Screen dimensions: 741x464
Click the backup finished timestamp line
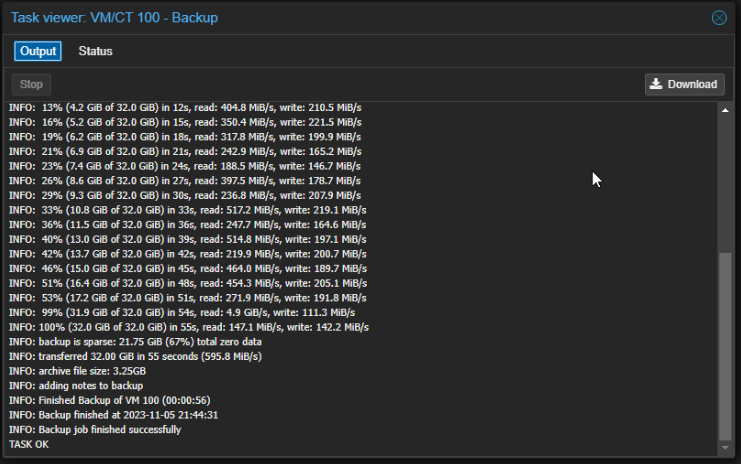pos(114,414)
